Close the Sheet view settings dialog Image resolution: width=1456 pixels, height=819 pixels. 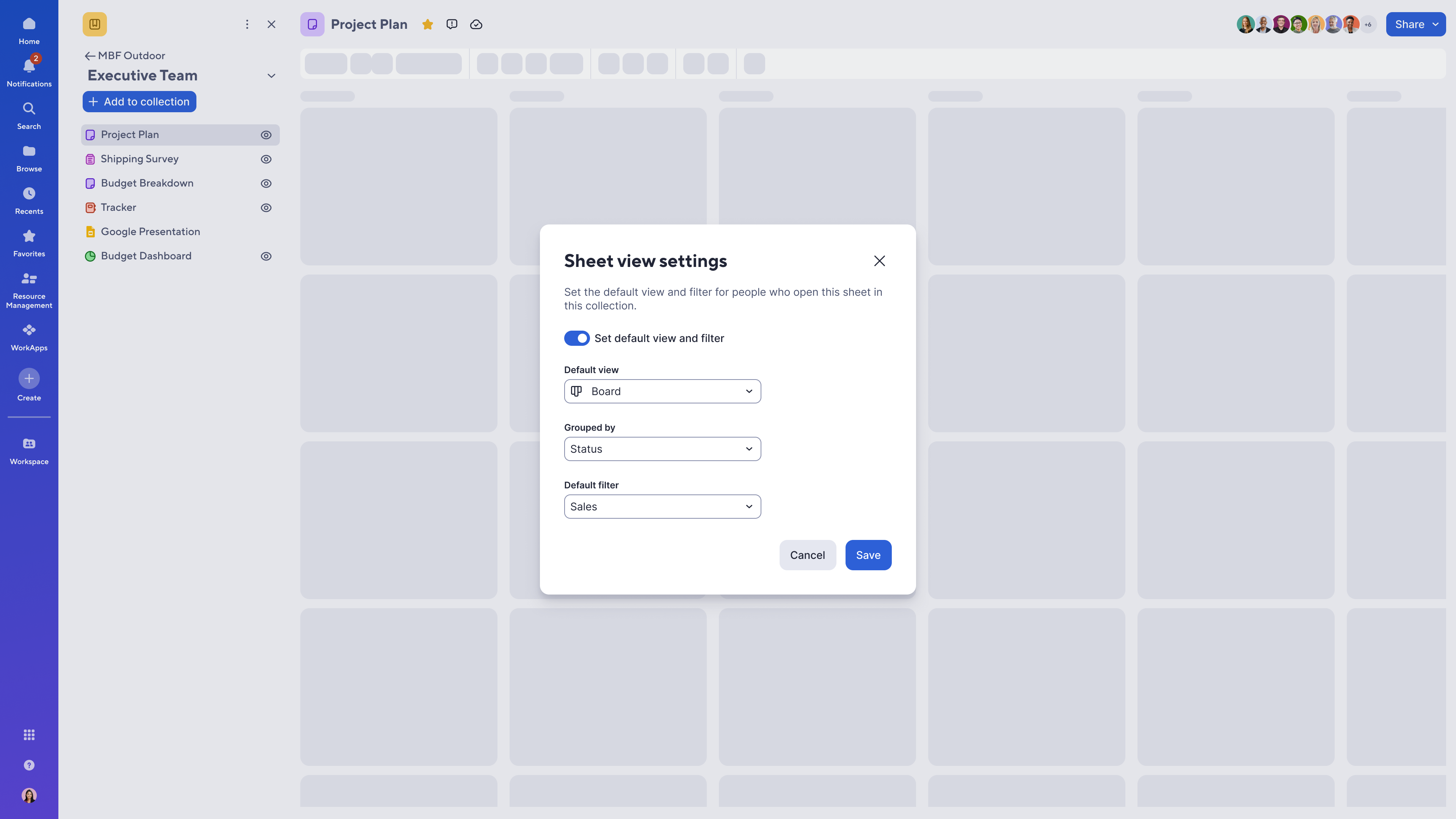[x=879, y=260]
